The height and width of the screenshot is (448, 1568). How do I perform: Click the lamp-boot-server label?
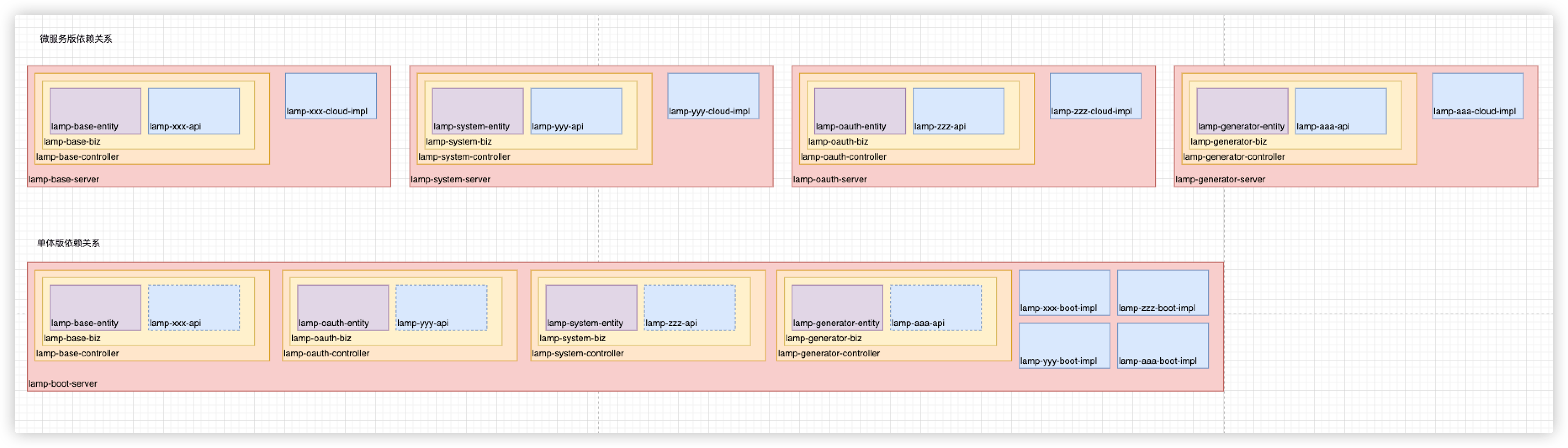63,384
